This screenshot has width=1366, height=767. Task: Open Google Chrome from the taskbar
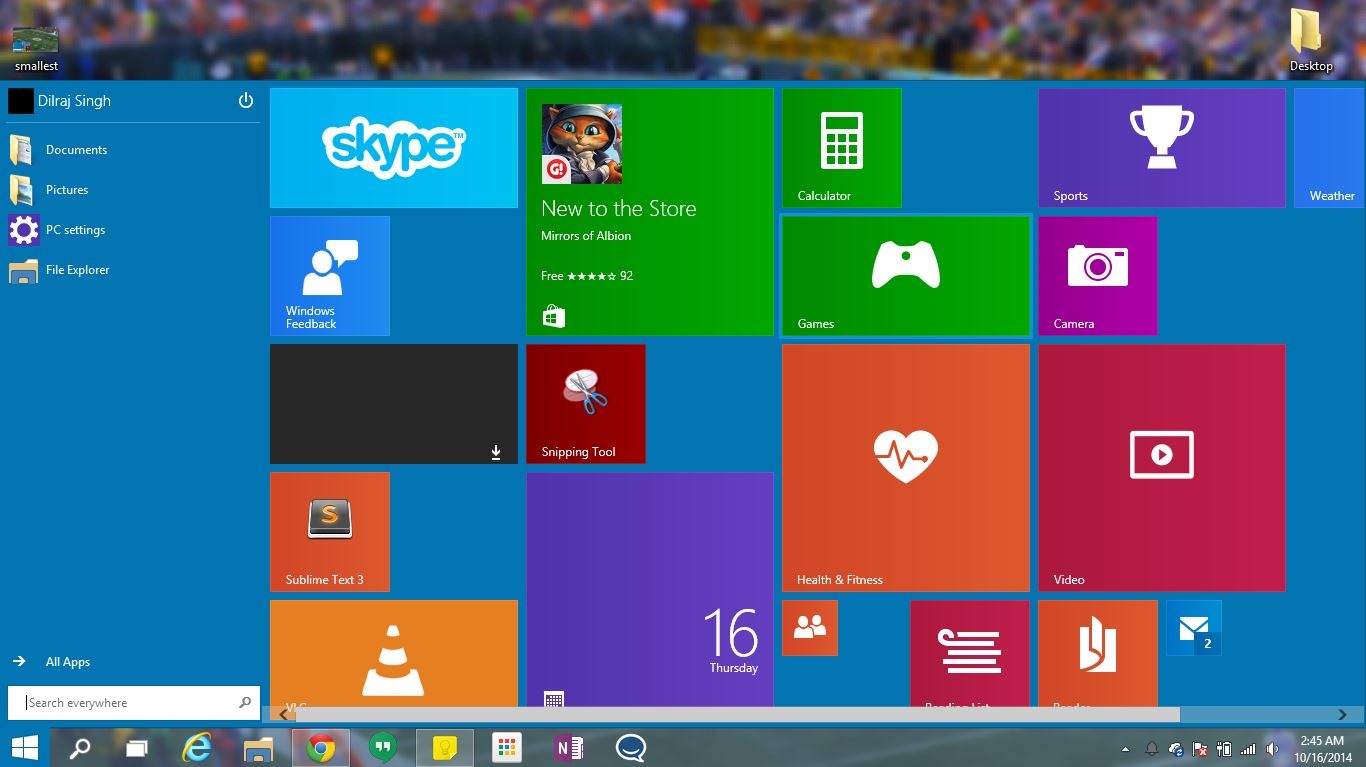click(321, 748)
